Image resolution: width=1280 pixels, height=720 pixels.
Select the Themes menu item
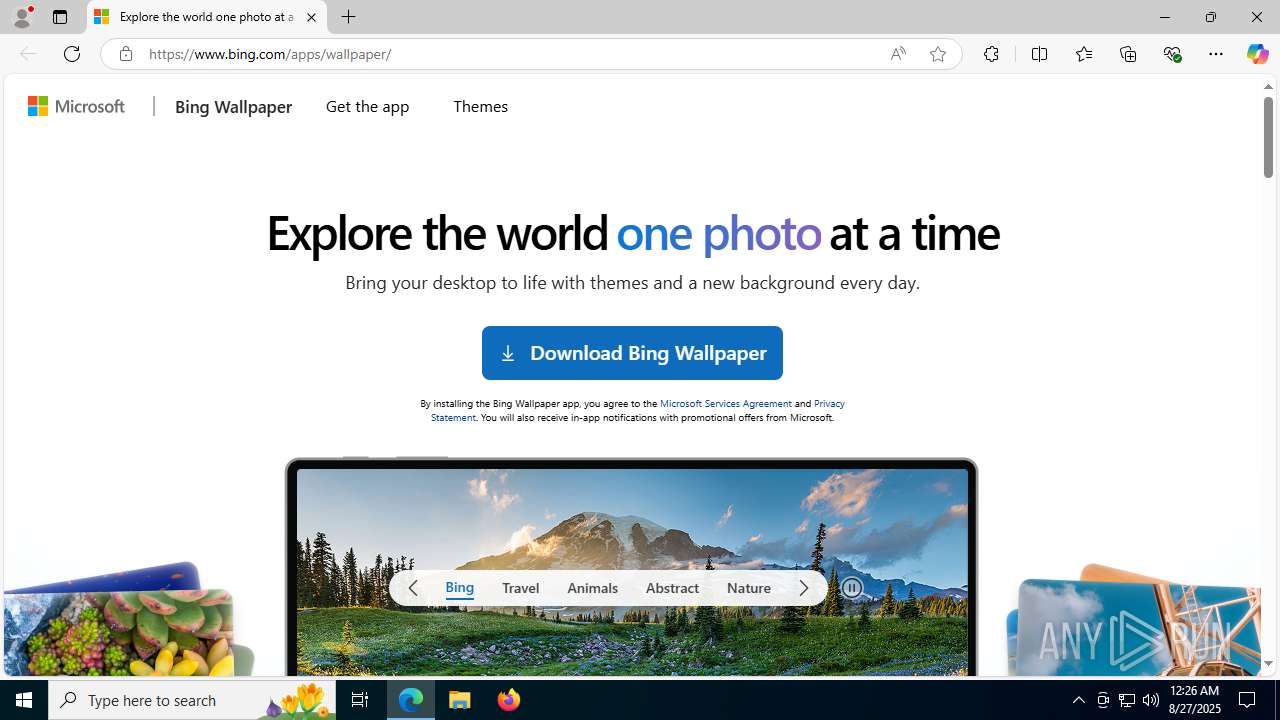click(481, 106)
